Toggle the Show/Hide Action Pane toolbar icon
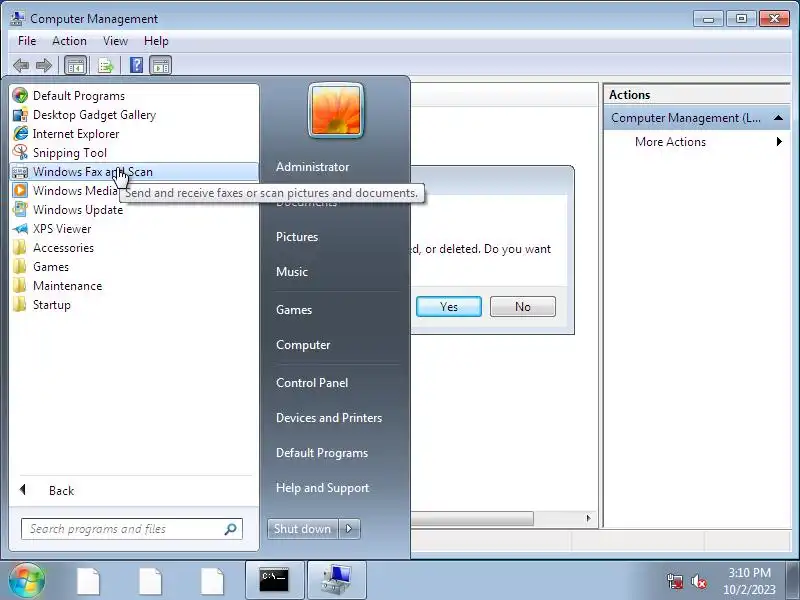The image size is (800, 600). click(x=161, y=65)
